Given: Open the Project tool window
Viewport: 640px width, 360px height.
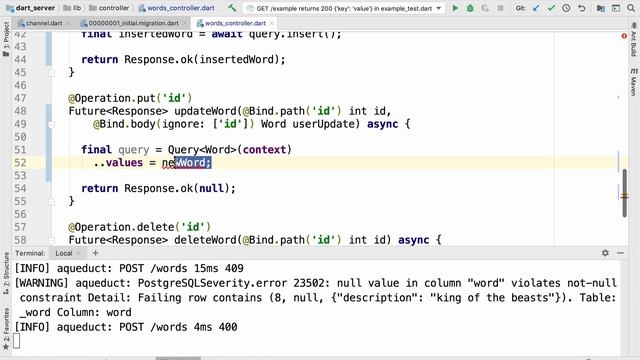Looking at the screenshot, I should pos(6,39).
